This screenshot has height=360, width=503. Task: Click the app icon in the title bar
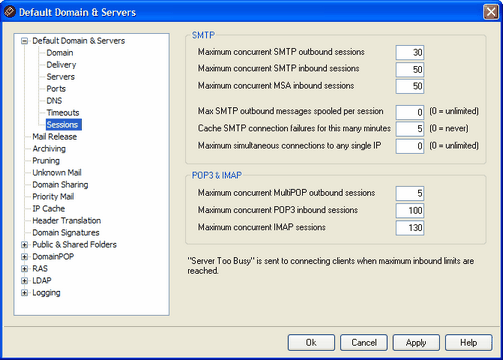click(10, 12)
